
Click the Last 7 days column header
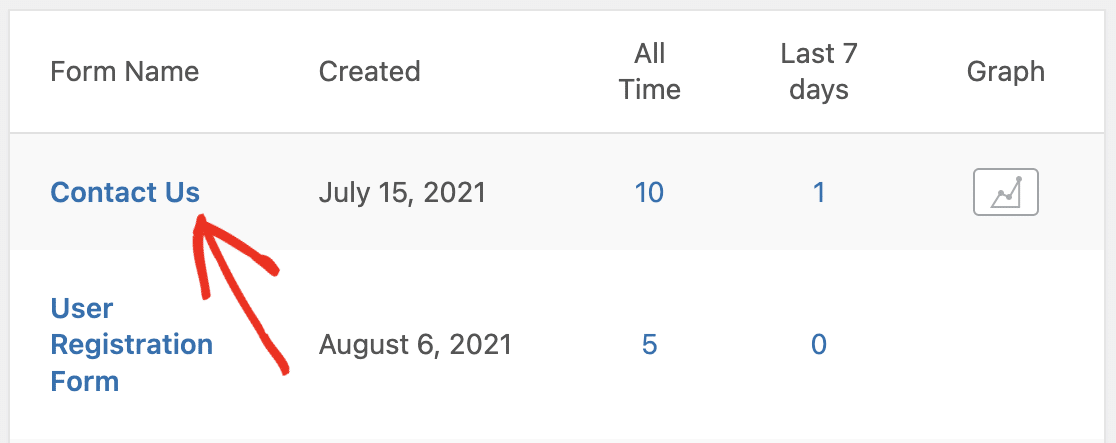point(819,71)
